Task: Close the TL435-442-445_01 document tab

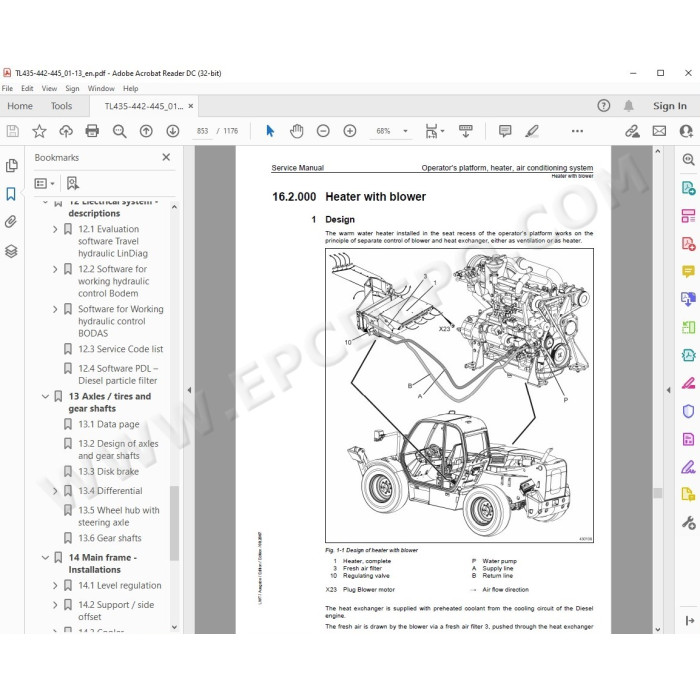Action: [191, 106]
